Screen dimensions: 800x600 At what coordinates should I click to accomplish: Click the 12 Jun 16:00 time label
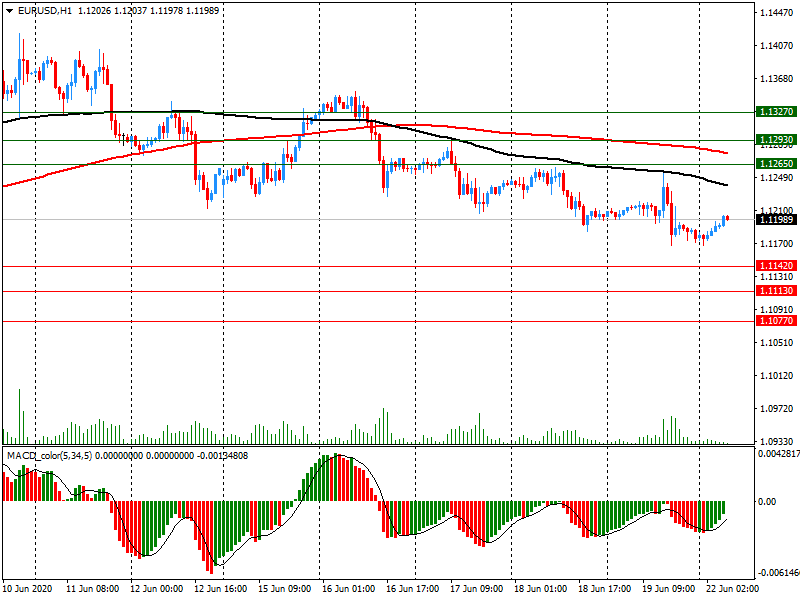[221, 590]
